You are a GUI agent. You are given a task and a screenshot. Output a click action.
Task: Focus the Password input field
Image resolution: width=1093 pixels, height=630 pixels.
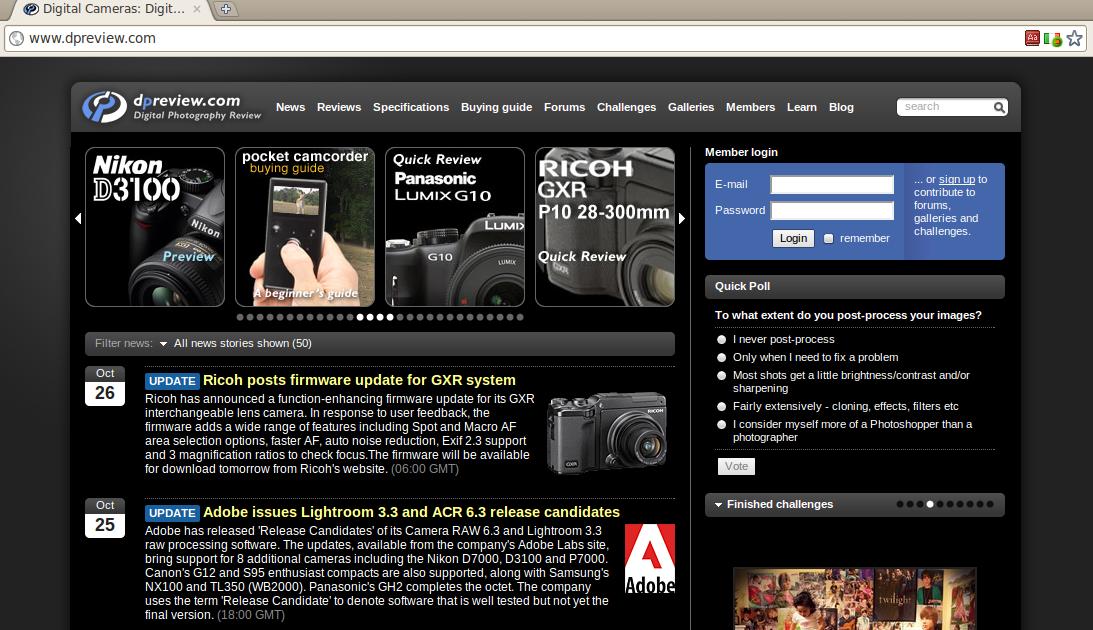pos(832,210)
